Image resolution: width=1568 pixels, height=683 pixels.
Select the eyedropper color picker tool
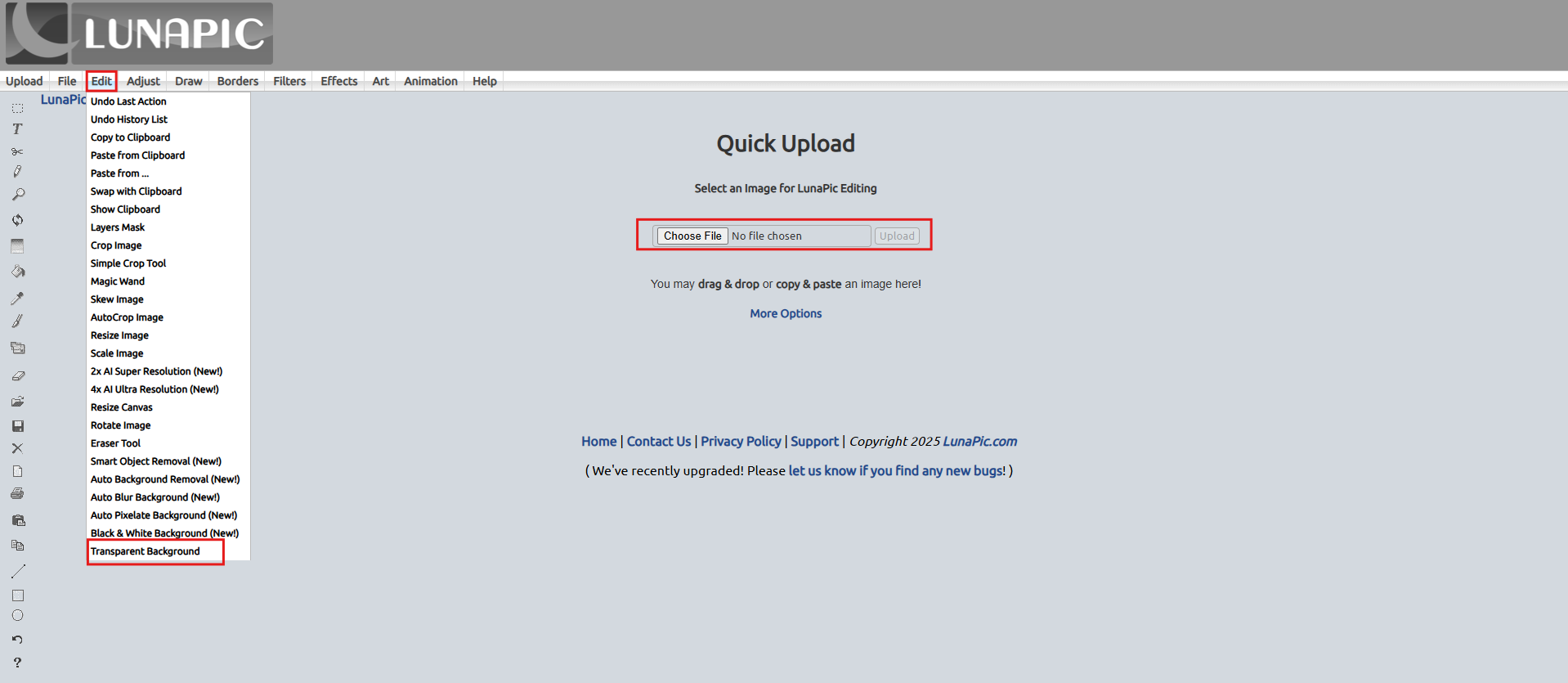(x=17, y=299)
